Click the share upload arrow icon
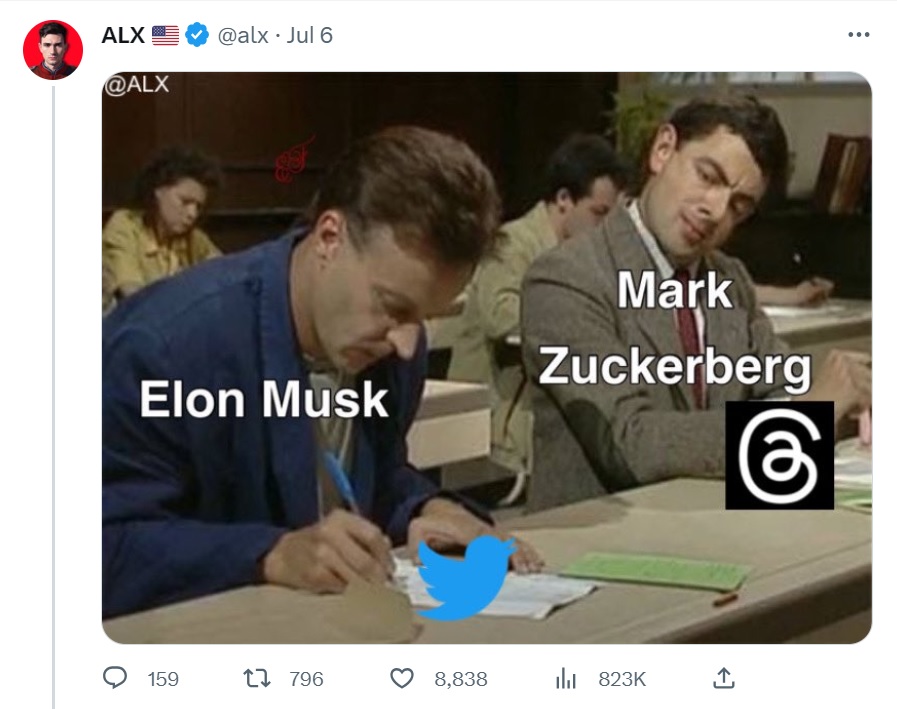The image size is (897, 709). click(x=723, y=679)
